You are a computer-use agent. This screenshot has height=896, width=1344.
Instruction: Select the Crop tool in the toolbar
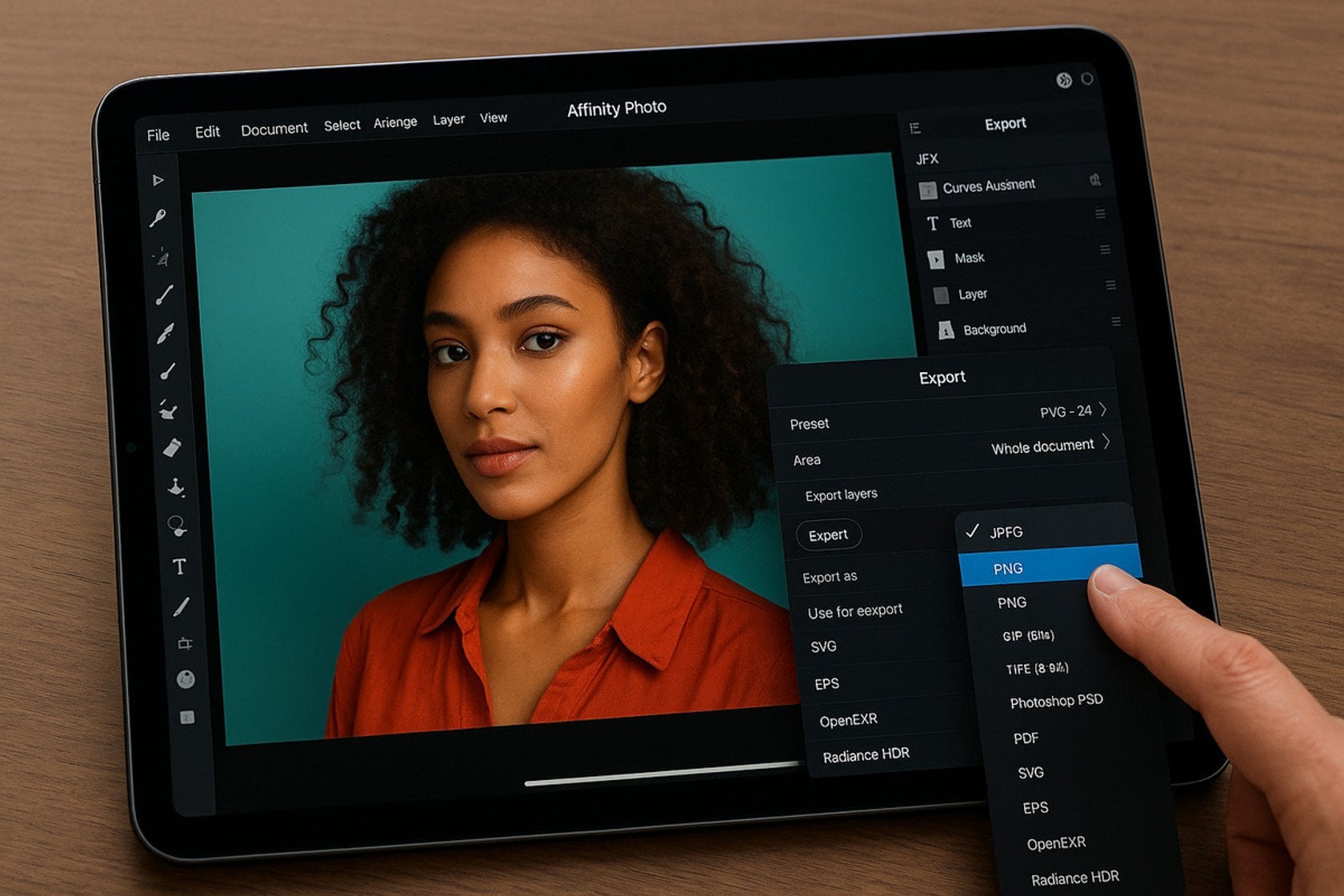click(182, 642)
